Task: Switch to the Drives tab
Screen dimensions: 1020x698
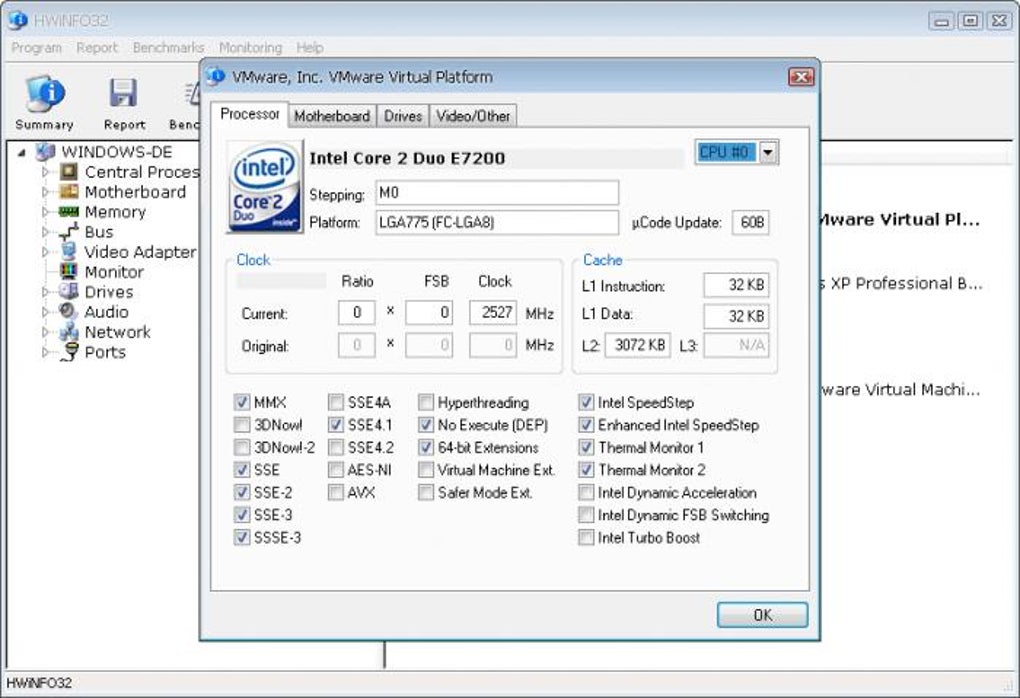Action: pyautogui.click(x=403, y=116)
